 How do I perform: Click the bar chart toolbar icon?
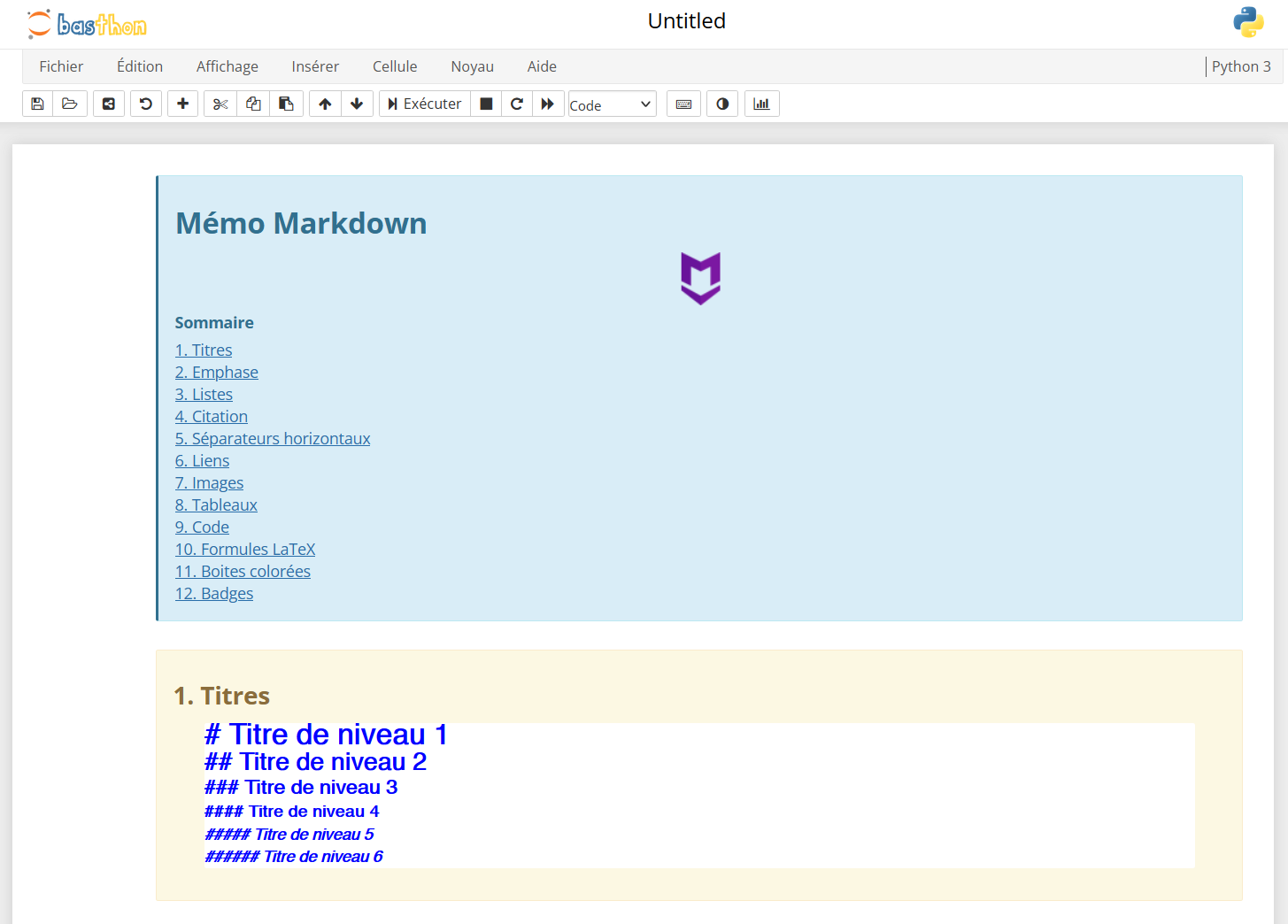click(761, 104)
